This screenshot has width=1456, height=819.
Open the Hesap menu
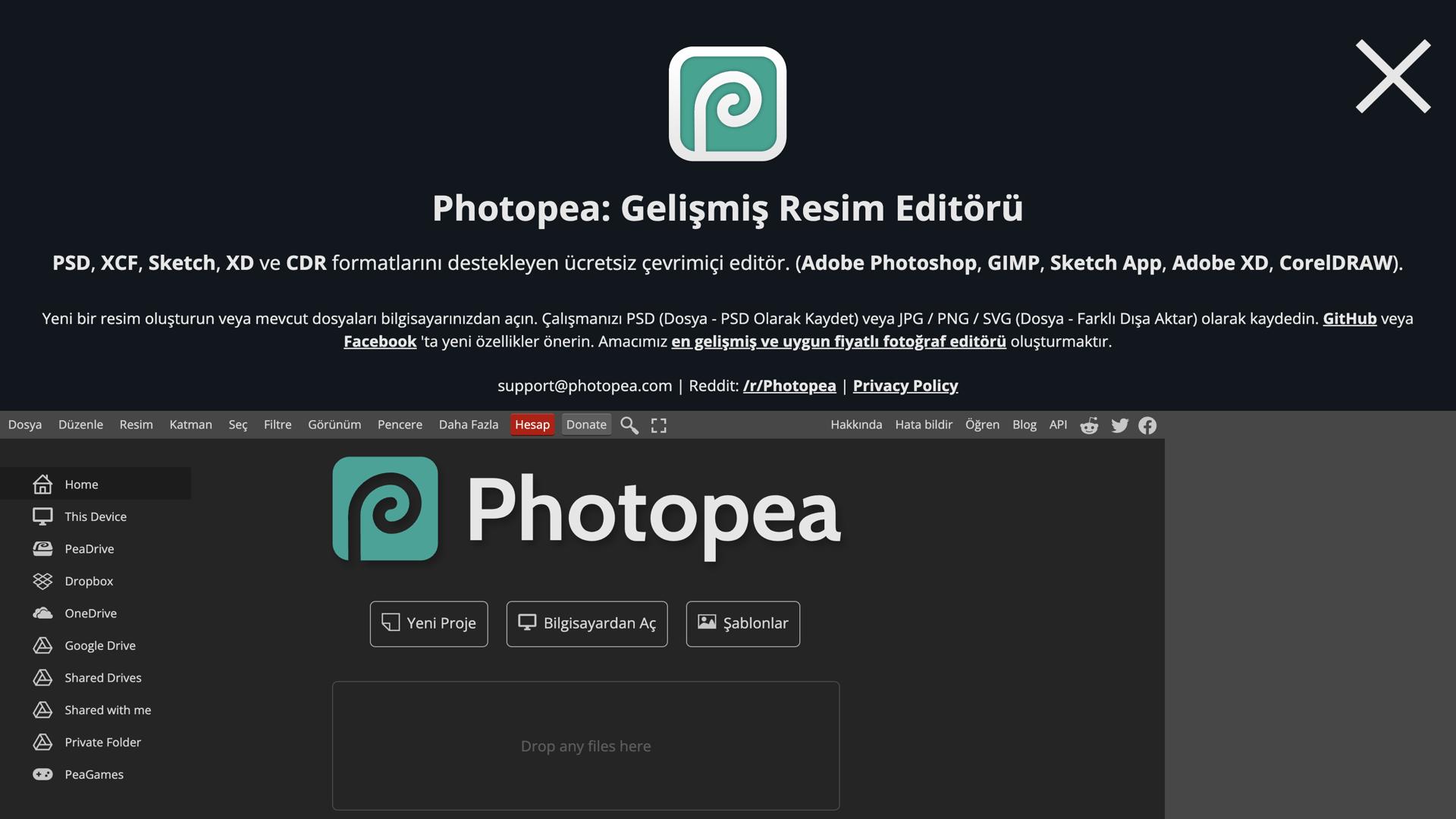pyautogui.click(x=532, y=425)
